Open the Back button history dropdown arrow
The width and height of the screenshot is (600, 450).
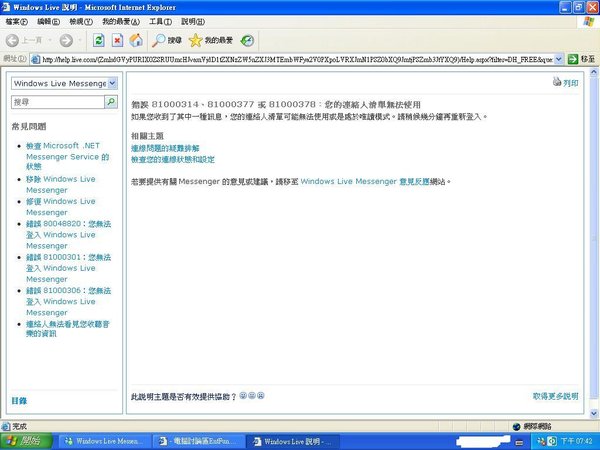[x=49, y=40]
